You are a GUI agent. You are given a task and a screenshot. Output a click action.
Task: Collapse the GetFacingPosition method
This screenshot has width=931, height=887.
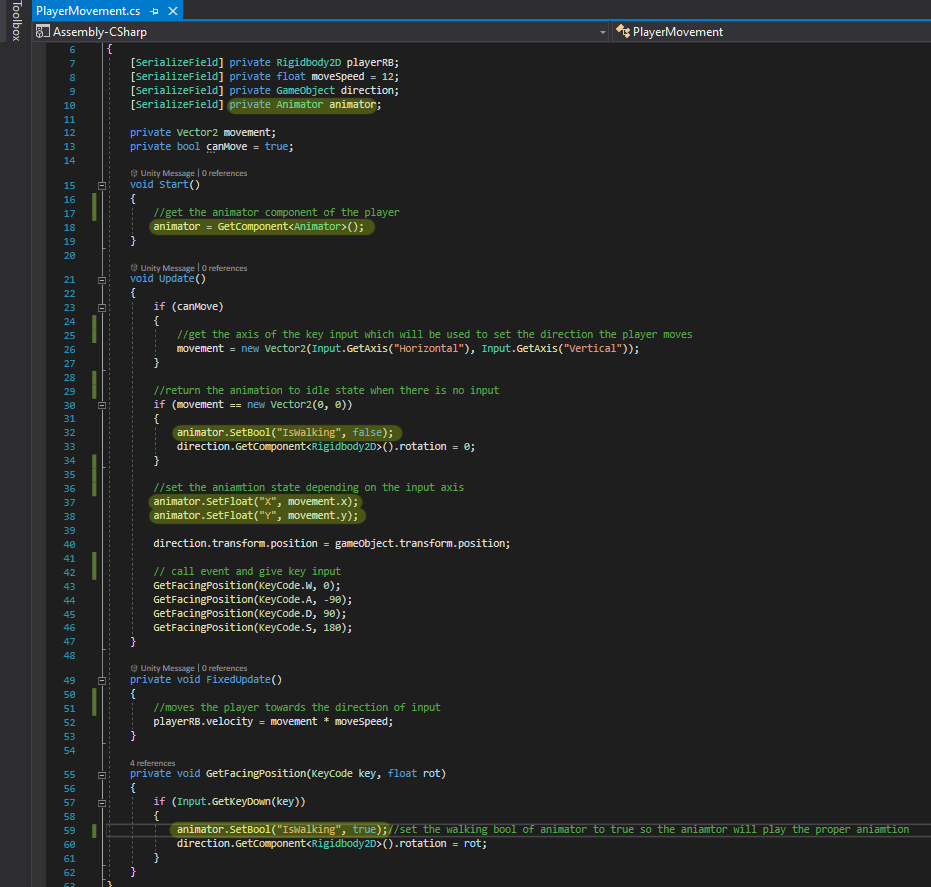point(102,774)
